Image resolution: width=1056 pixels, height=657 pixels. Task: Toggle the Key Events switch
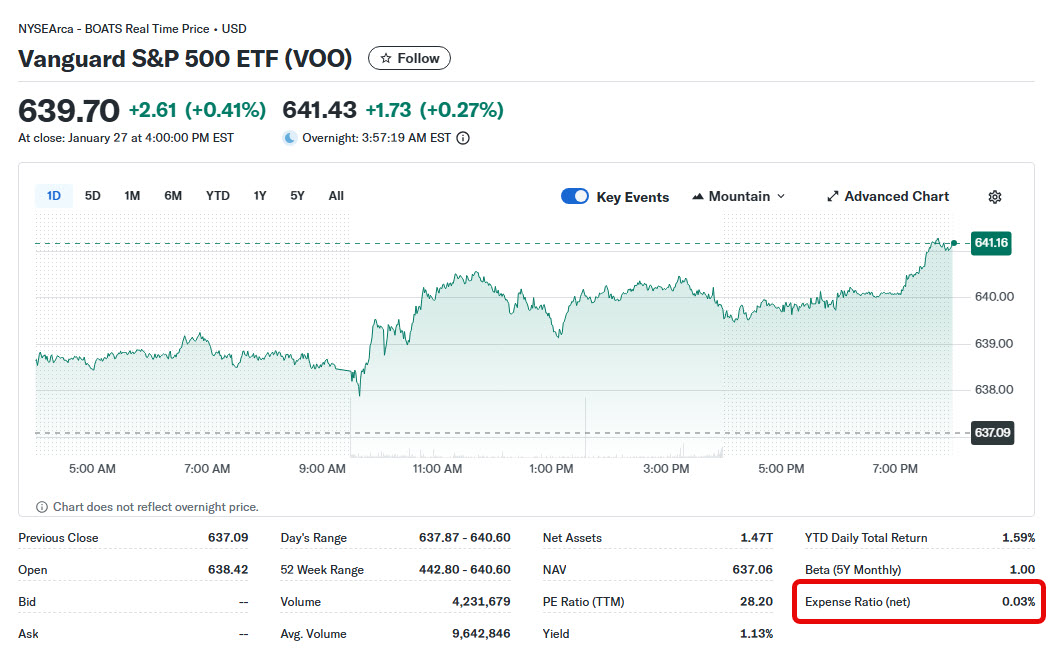coord(575,196)
